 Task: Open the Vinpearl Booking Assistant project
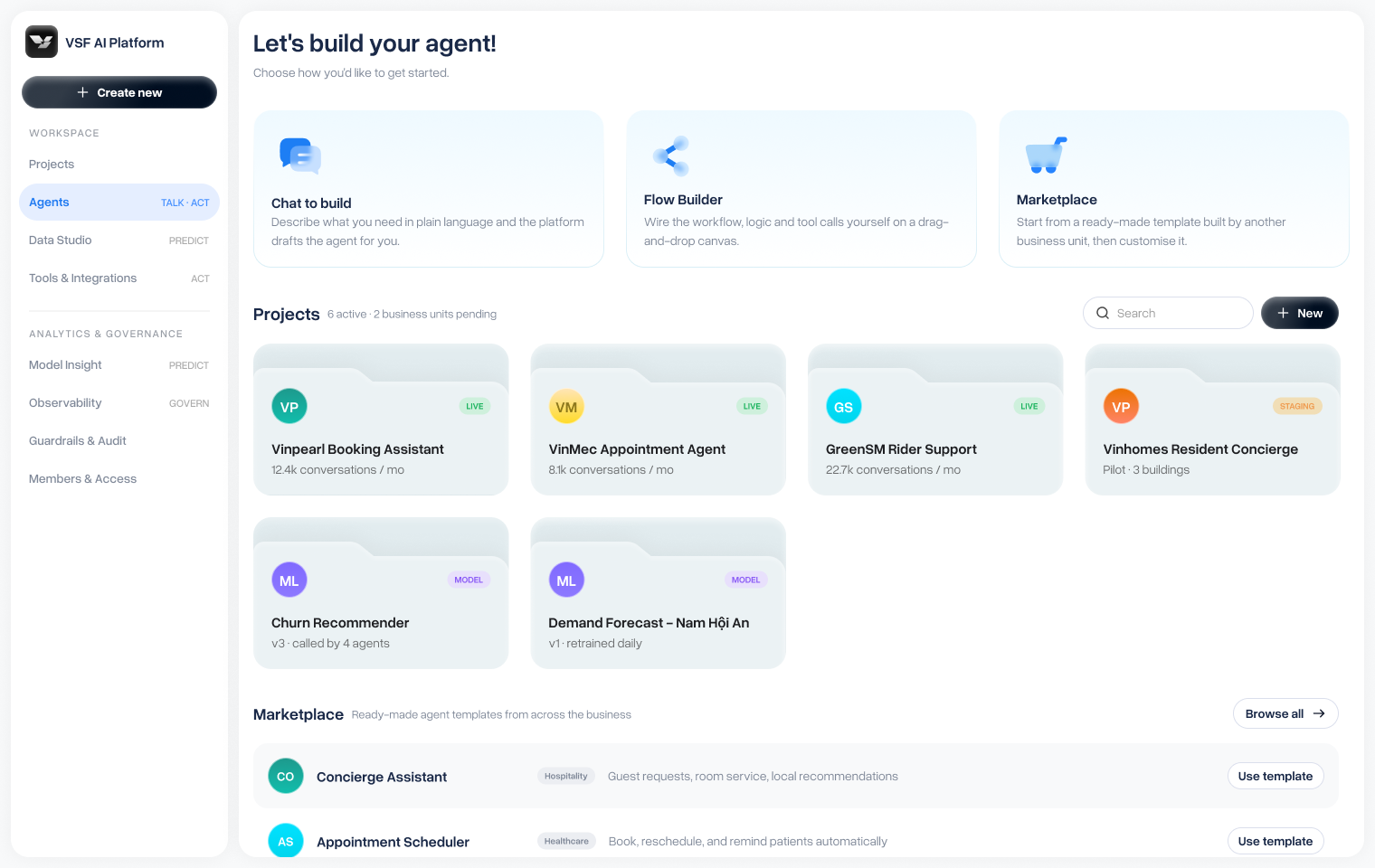coord(381,420)
